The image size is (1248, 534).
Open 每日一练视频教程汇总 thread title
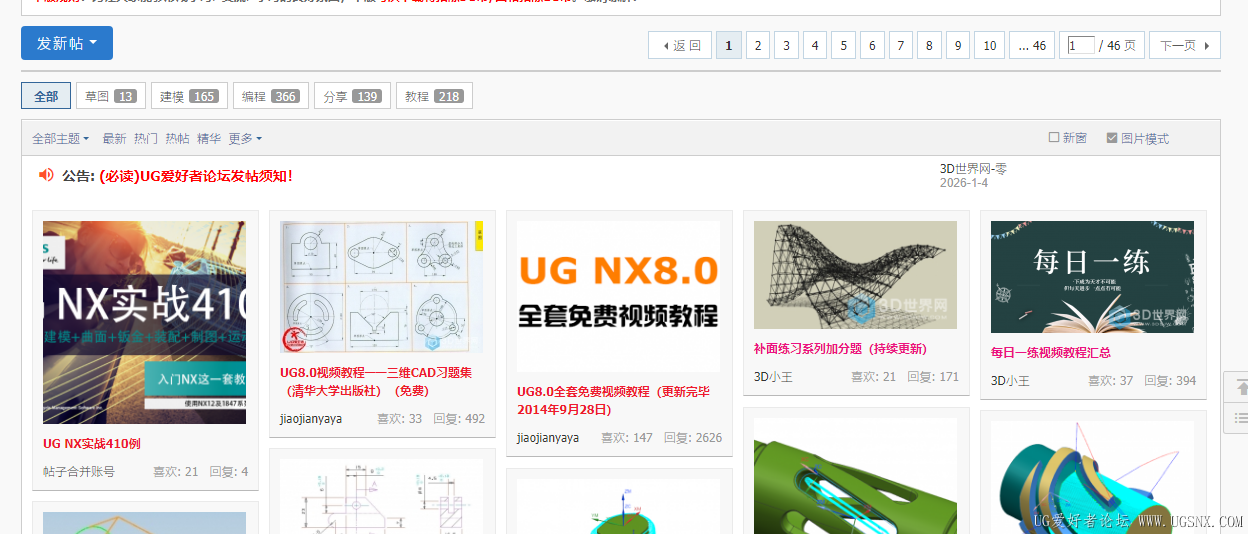(x=1051, y=352)
